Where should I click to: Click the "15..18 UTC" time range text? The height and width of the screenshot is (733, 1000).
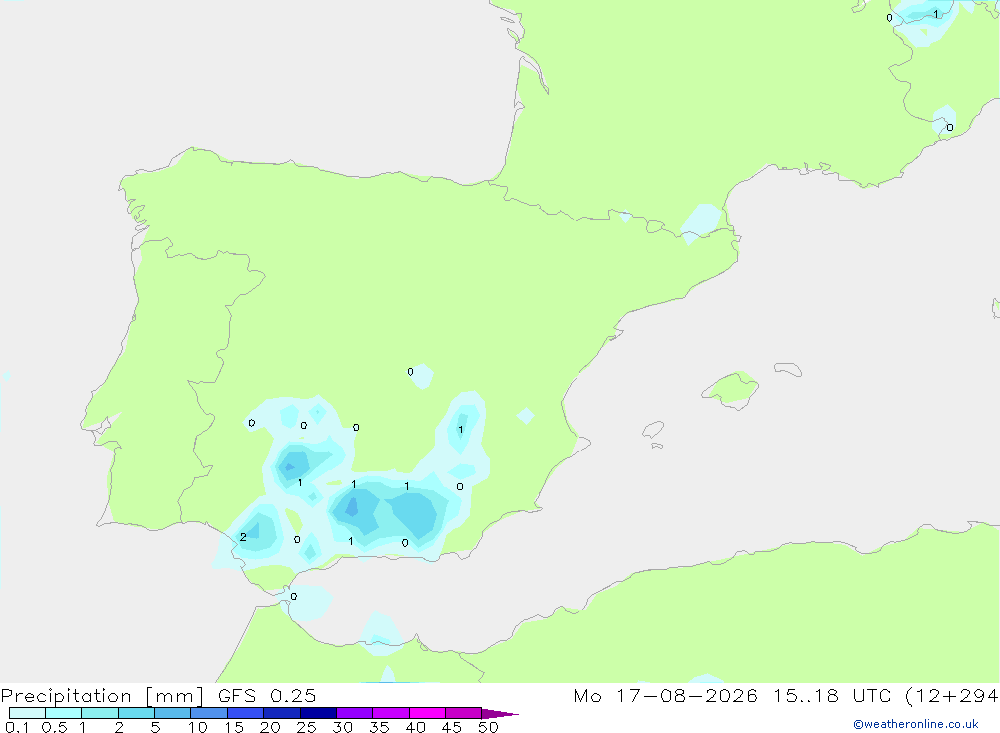coord(833,695)
